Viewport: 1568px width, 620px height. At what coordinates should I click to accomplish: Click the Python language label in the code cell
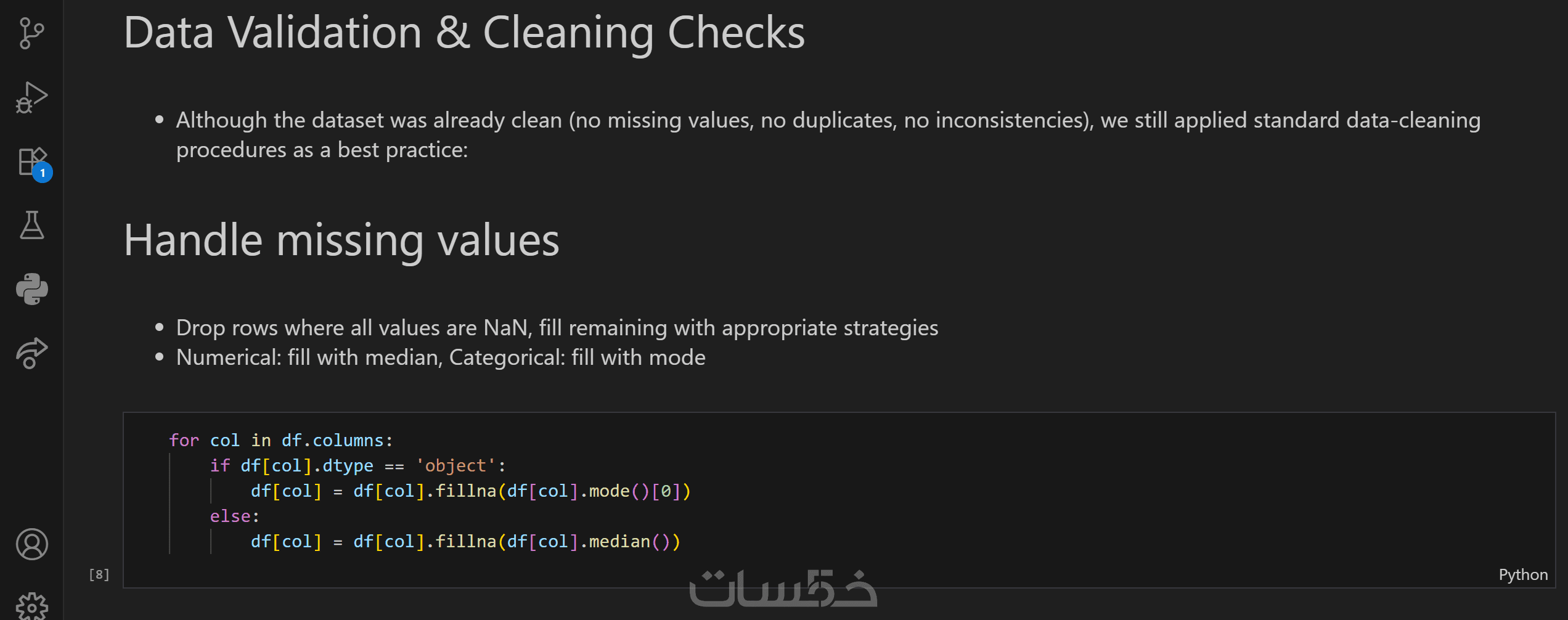tap(1522, 574)
